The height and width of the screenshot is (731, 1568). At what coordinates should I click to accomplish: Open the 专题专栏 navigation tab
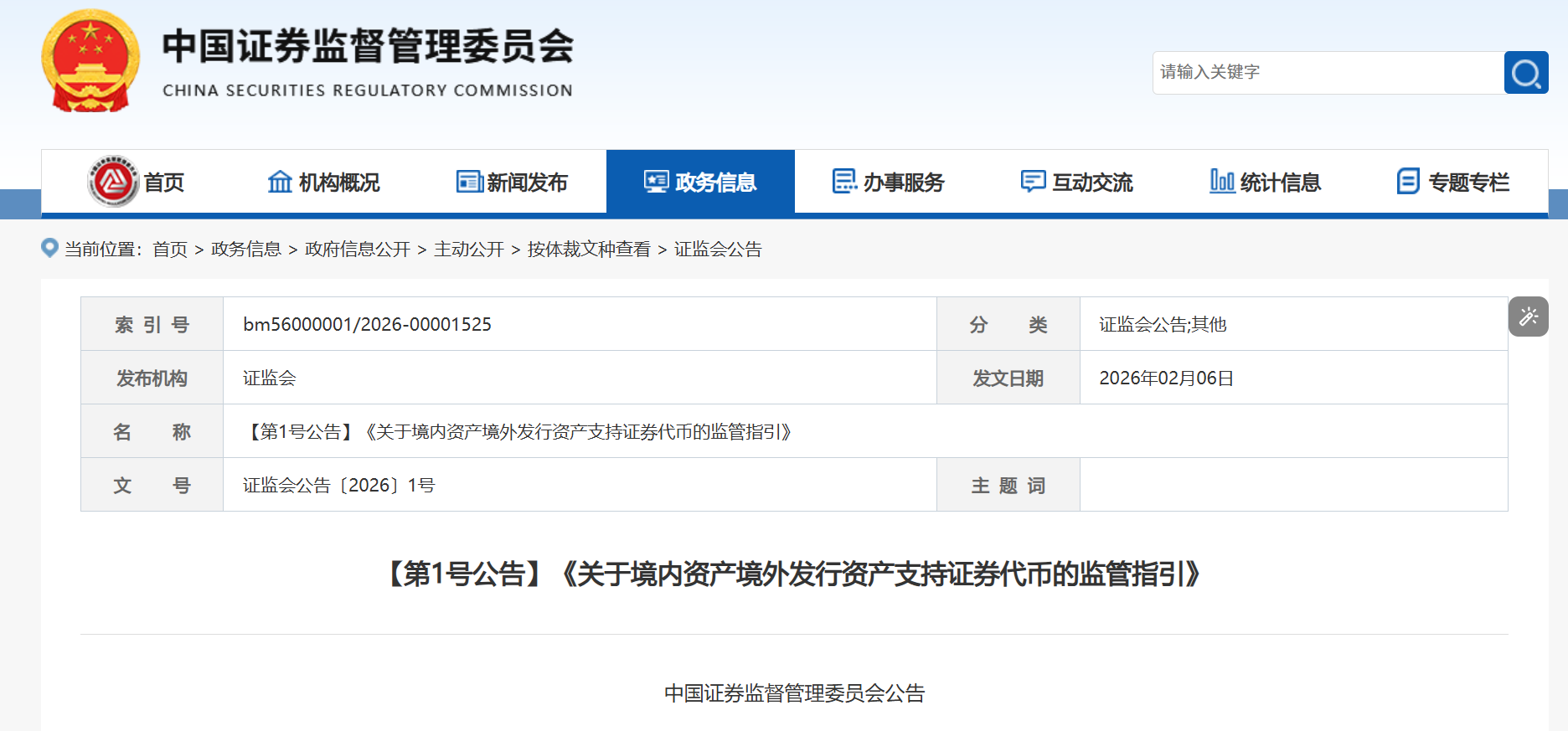[x=1453, y=182]
